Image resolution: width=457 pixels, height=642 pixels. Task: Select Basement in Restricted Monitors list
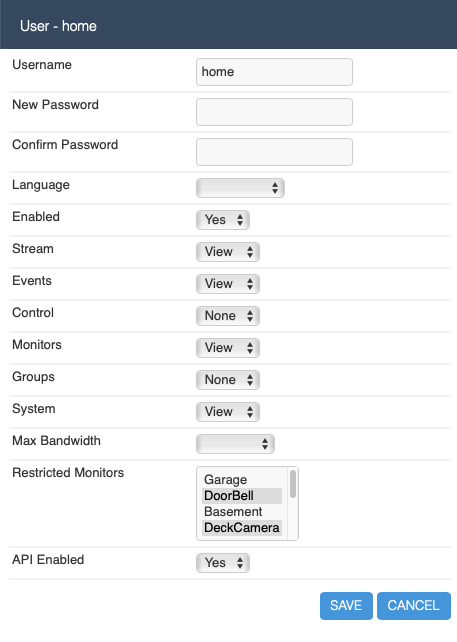coord(242,511)
